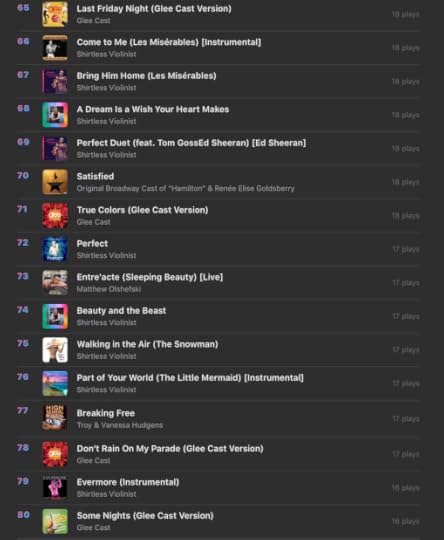
Task: Open Don't Rain On My Parade track
Action: (170, 448)
